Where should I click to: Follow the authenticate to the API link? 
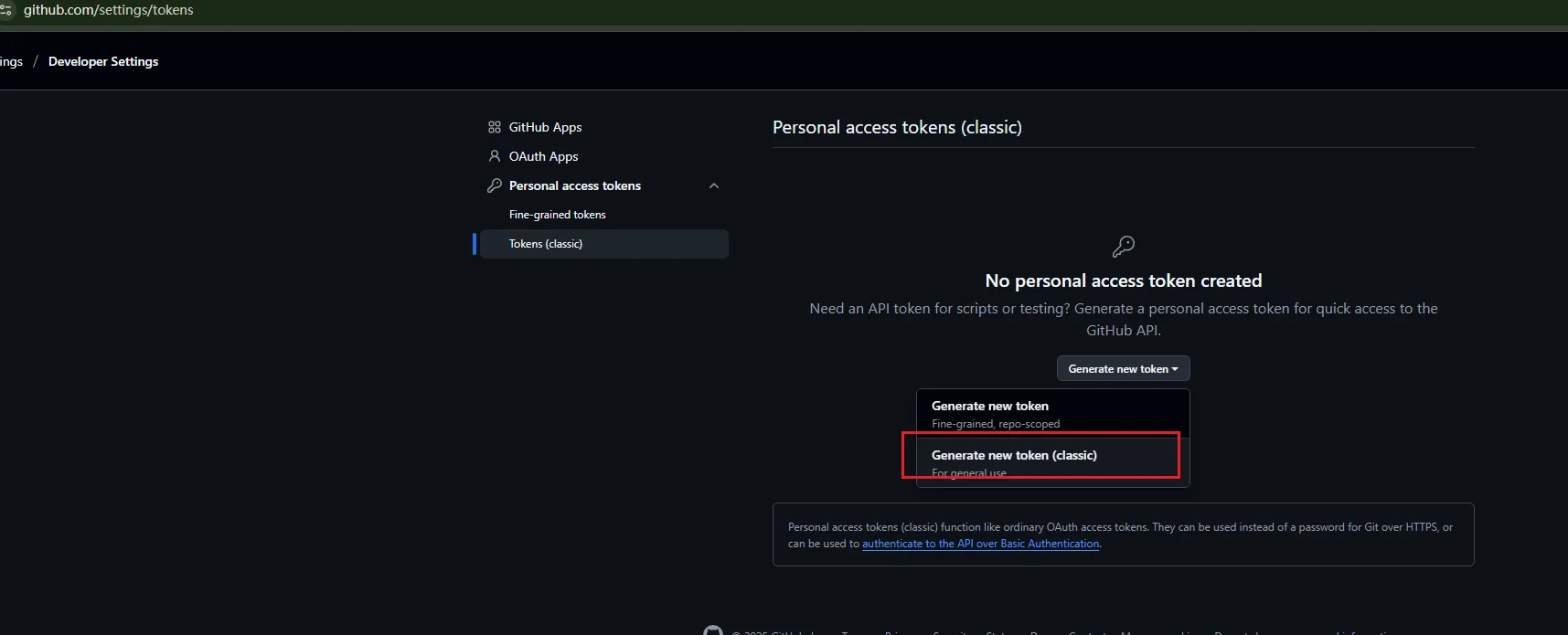pos(980,544)
